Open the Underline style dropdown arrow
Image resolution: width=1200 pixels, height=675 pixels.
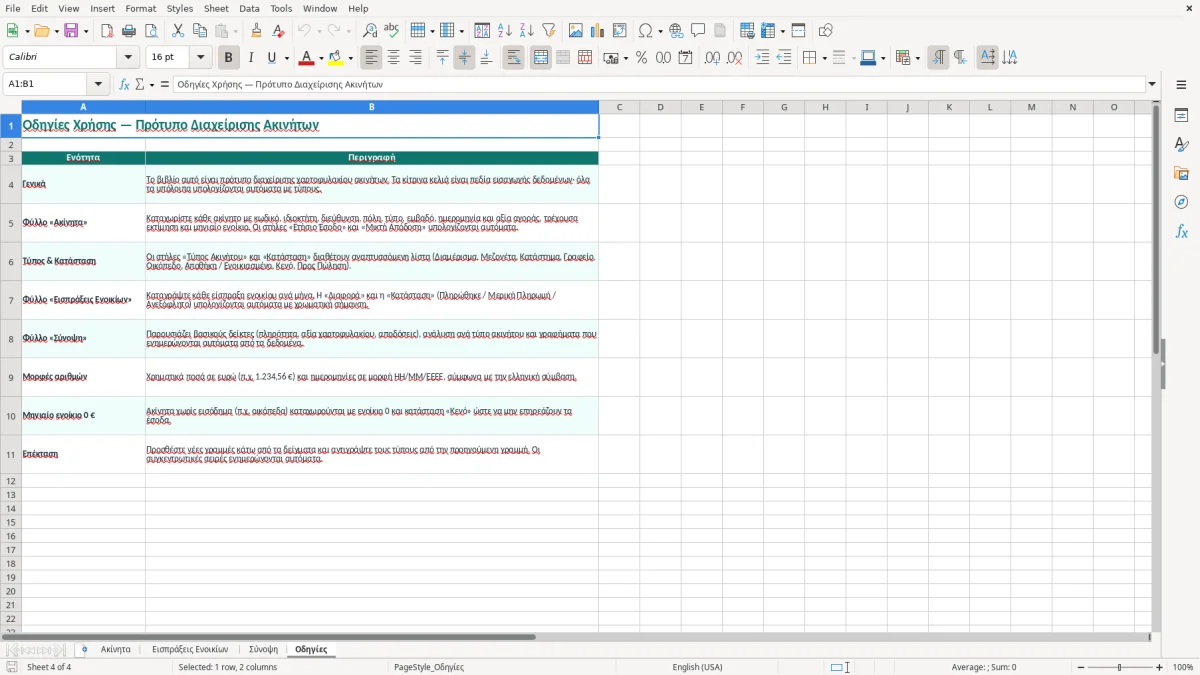pos(286,58)
